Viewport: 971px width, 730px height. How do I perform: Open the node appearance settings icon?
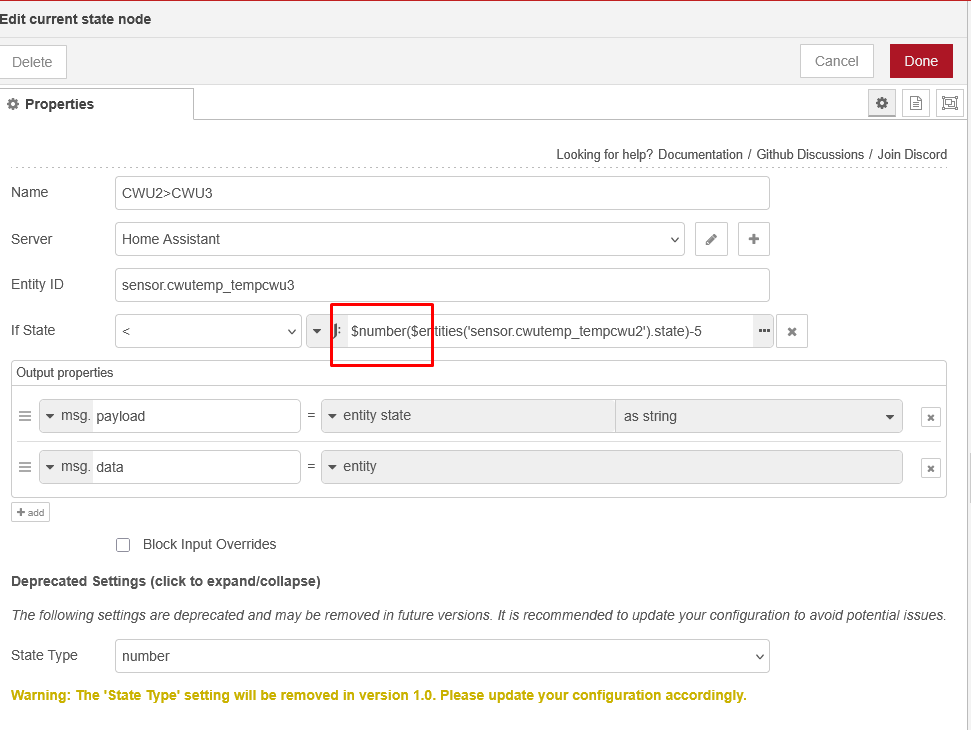tap(949, 103)
